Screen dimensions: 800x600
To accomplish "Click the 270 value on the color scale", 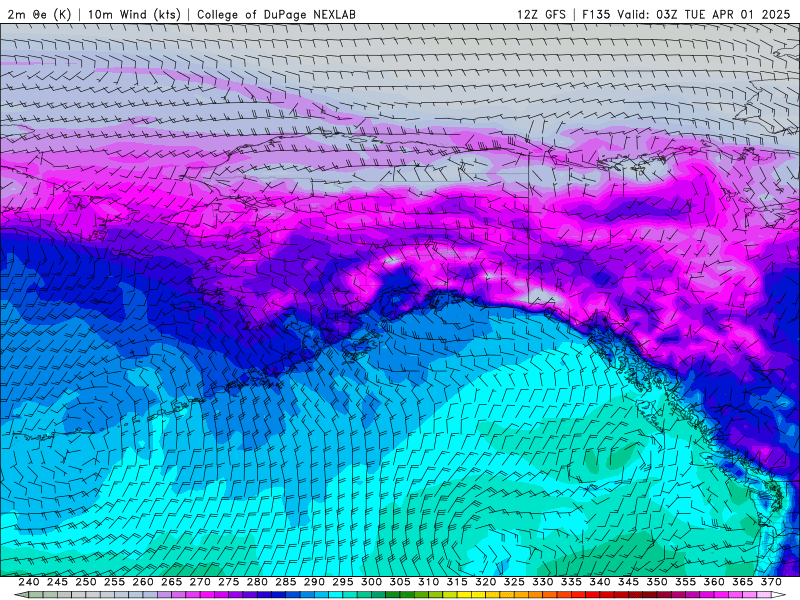I will pos(200,582).
